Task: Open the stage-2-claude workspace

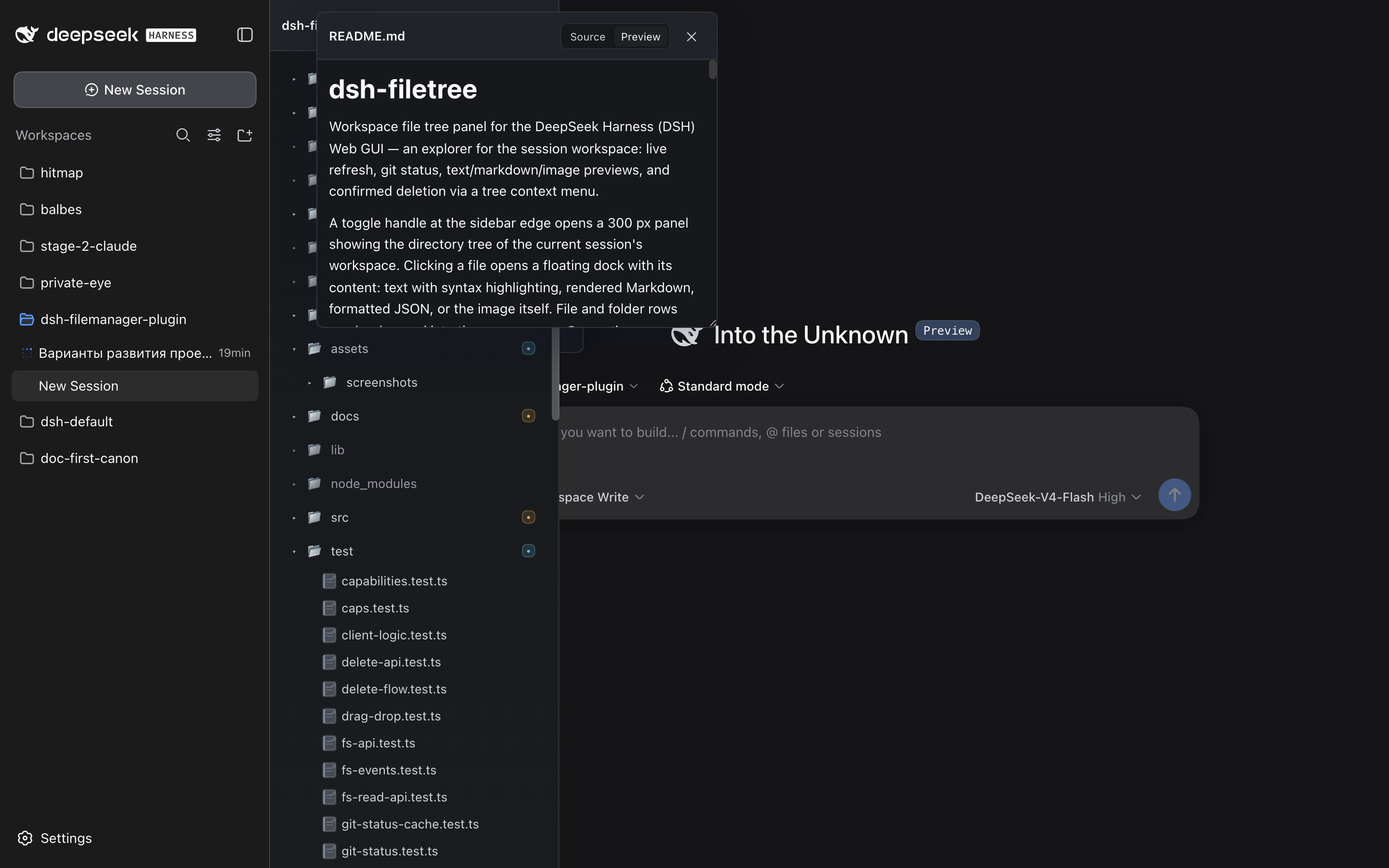Action: click(x=135, y=246)
